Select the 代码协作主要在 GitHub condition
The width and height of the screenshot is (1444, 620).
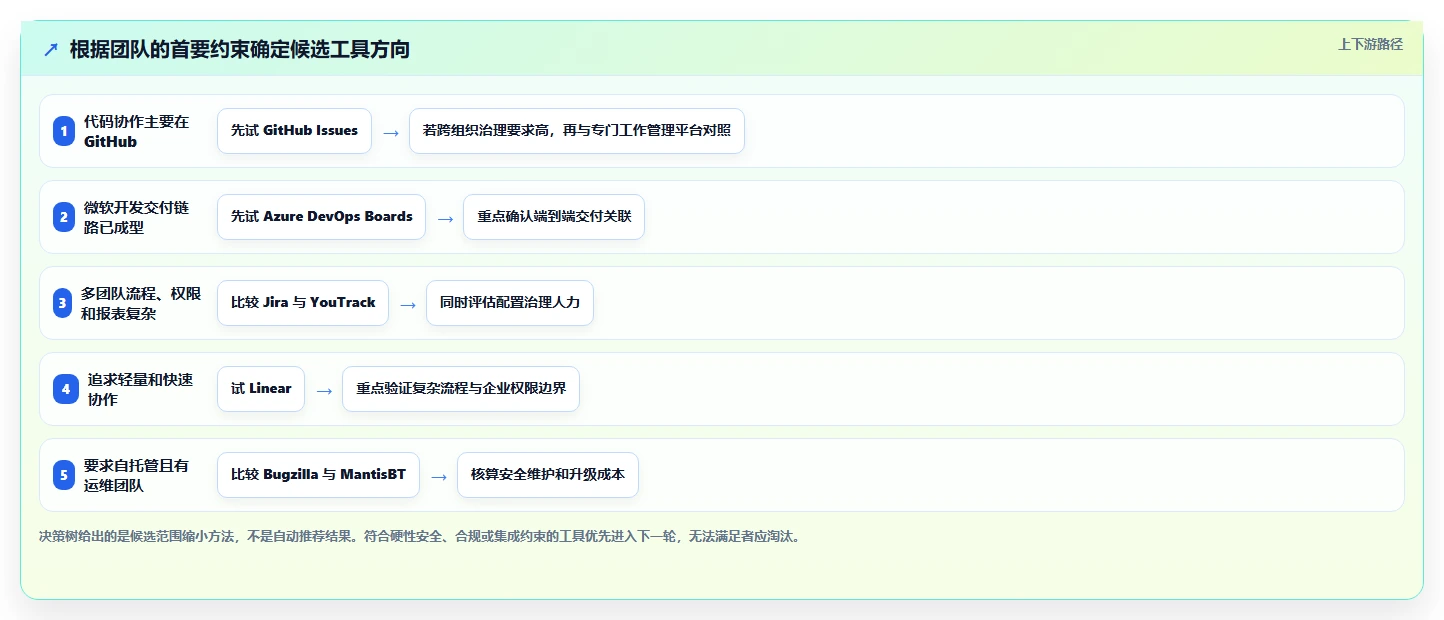pyautogui.click(x=137, y=131)
